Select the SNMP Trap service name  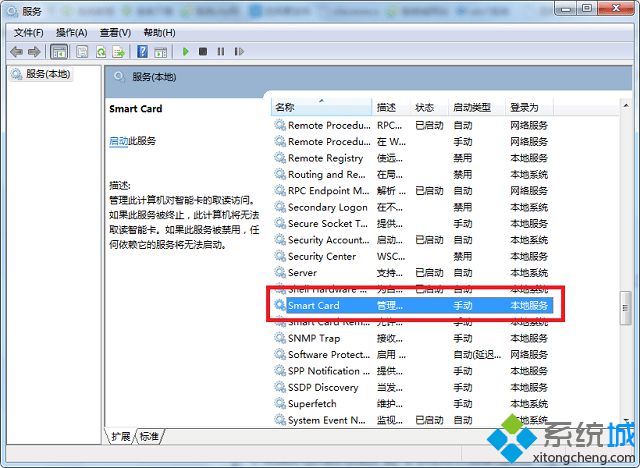click(313, 338)
